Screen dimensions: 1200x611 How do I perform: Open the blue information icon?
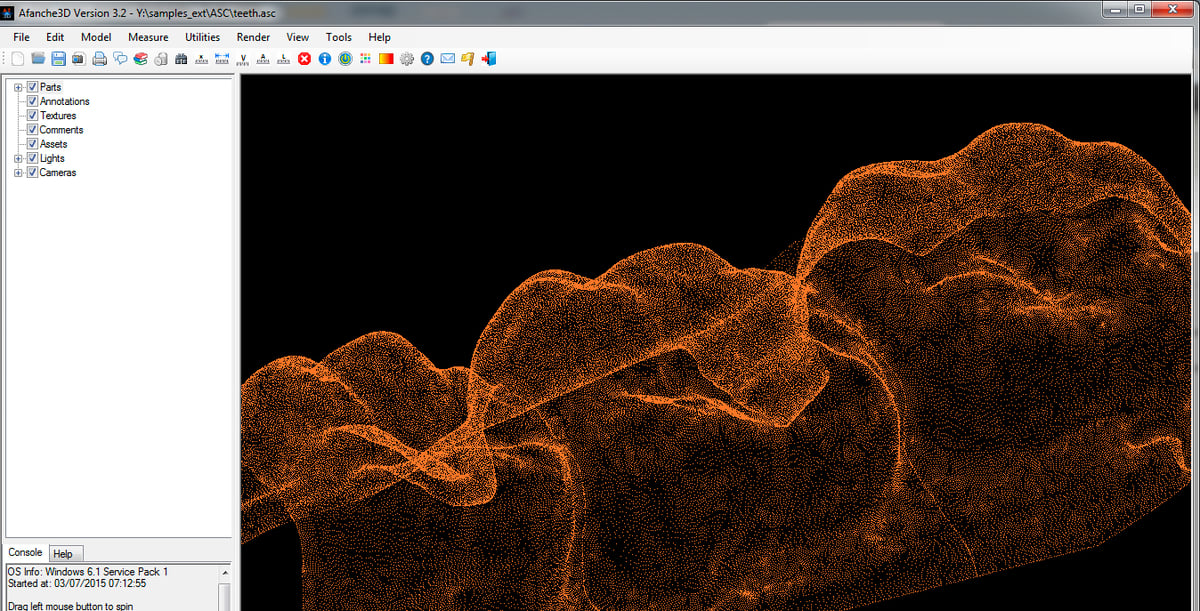pos(325,59)
